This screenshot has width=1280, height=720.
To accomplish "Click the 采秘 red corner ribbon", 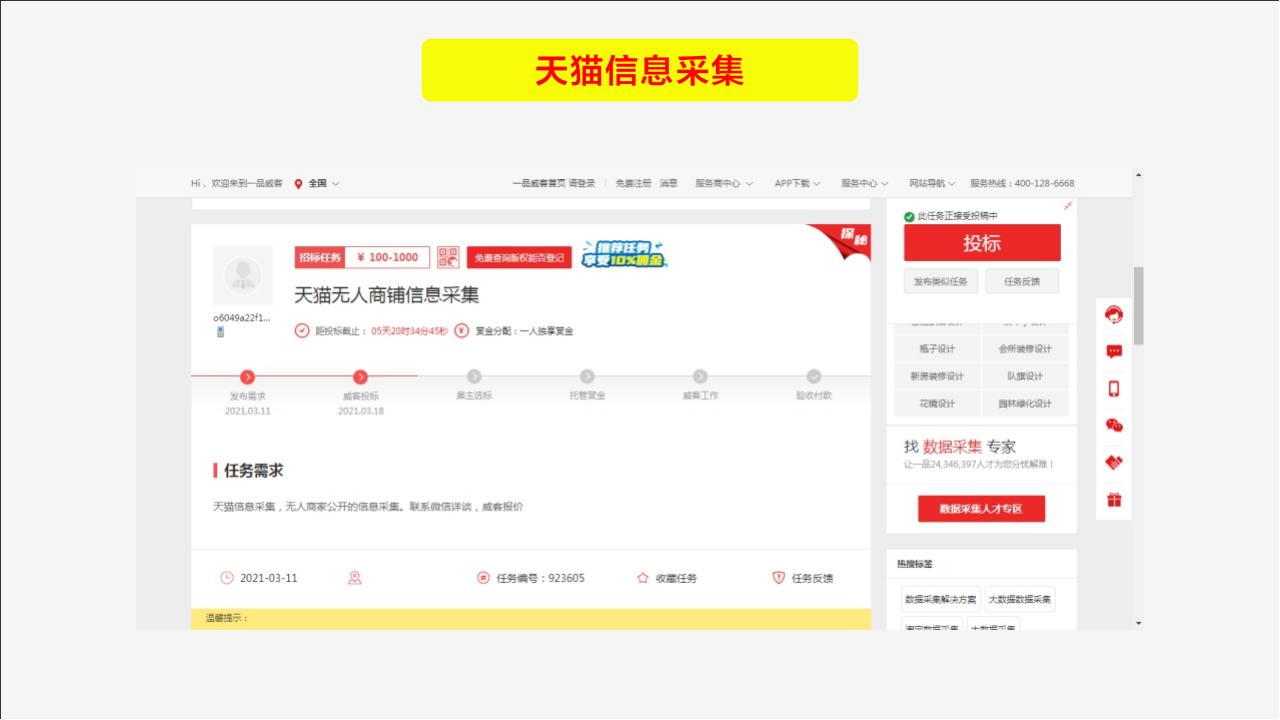I will tap(846, 238).
